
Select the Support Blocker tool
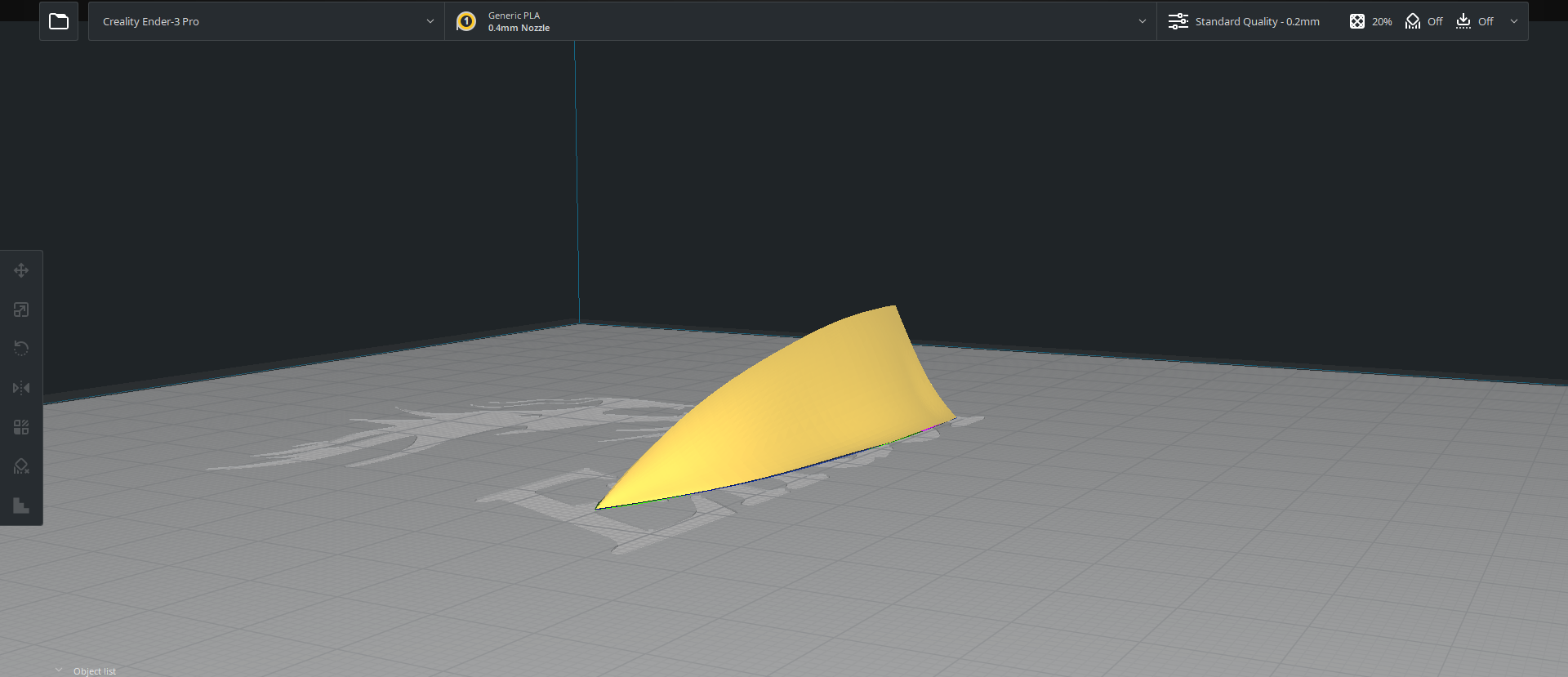point(21,466)
